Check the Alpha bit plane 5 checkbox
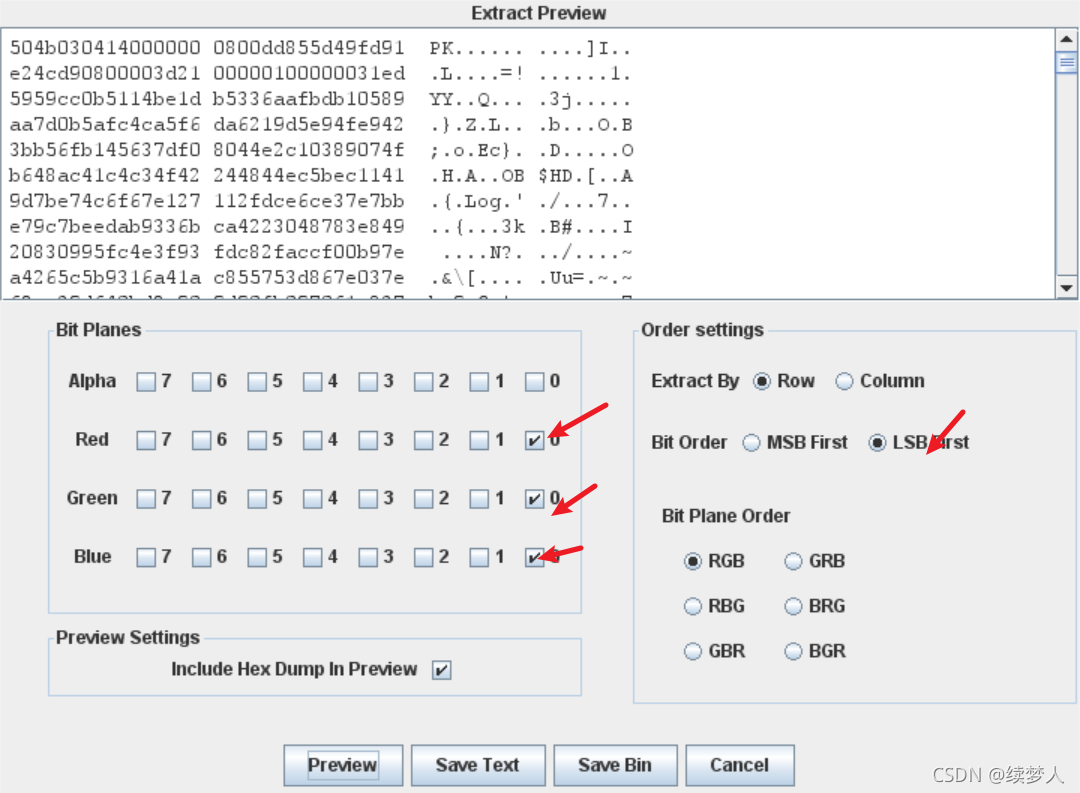This screenshot has height=793, width=1080. [x=257, y=382]
